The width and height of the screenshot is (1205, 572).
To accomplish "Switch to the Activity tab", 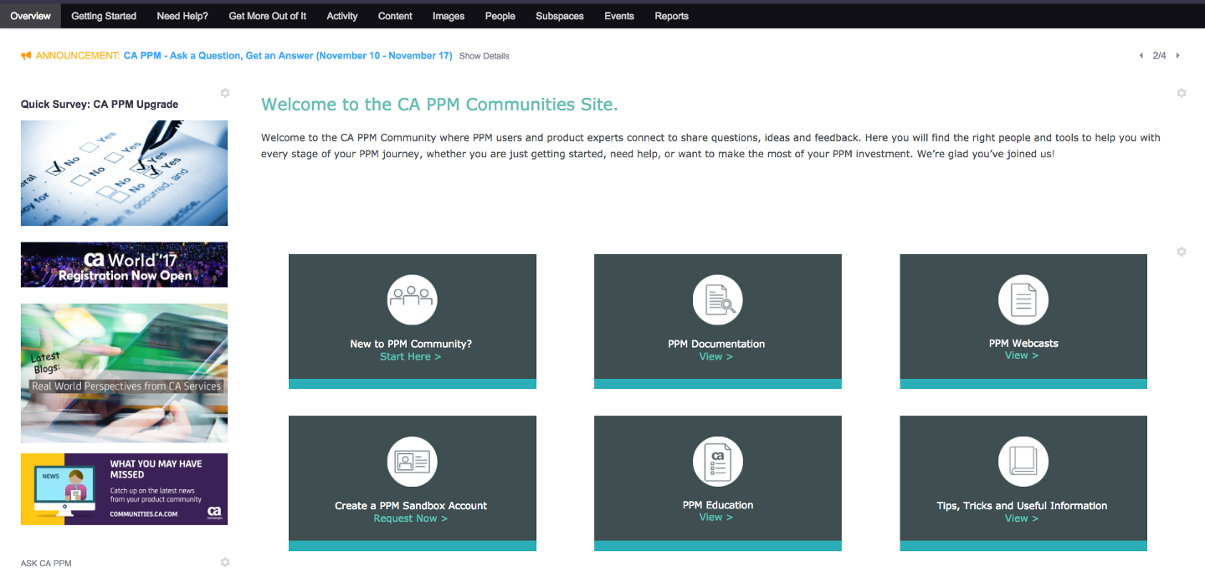I will [x=342, y=16].
